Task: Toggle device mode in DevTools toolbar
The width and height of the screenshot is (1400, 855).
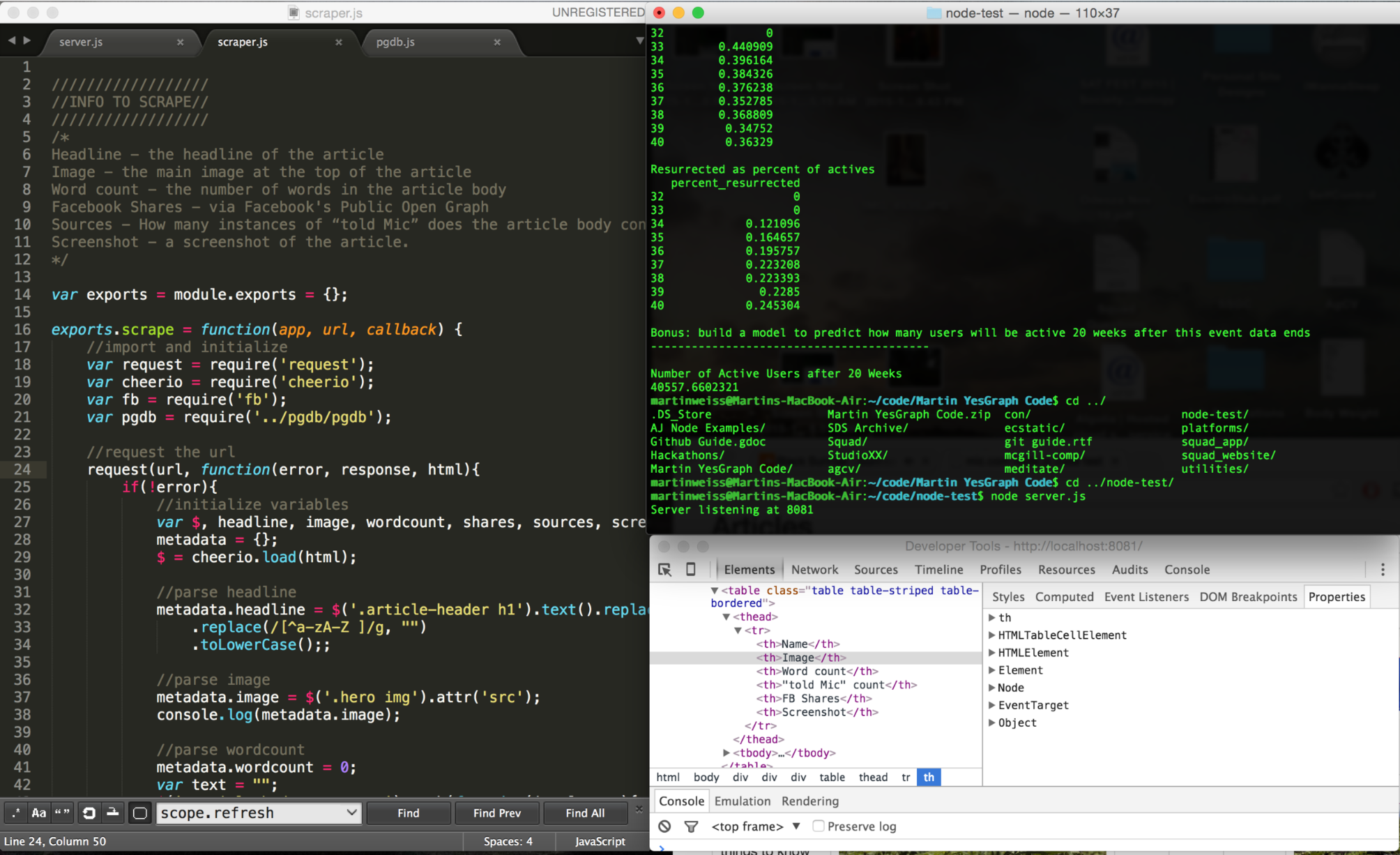Action: [x=690, y=570]
